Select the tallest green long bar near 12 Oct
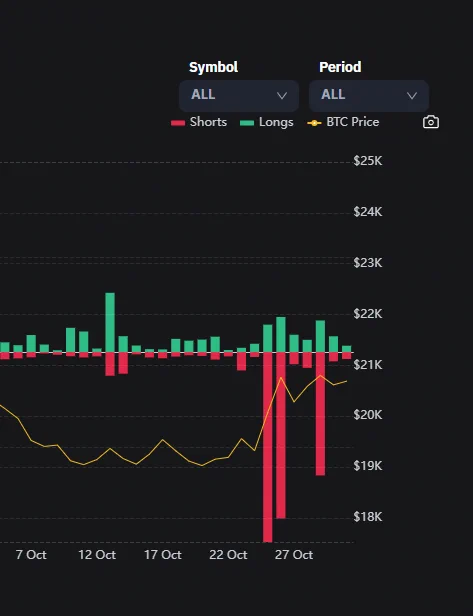 coord(110,322)
